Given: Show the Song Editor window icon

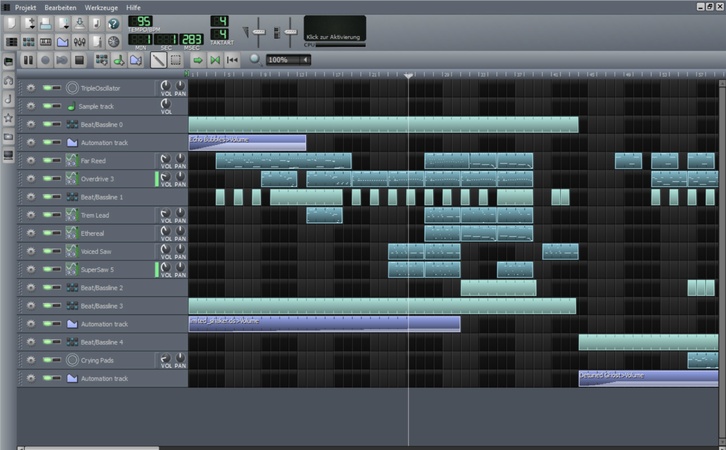Looking at the screenshot, I should pos(11,42).
